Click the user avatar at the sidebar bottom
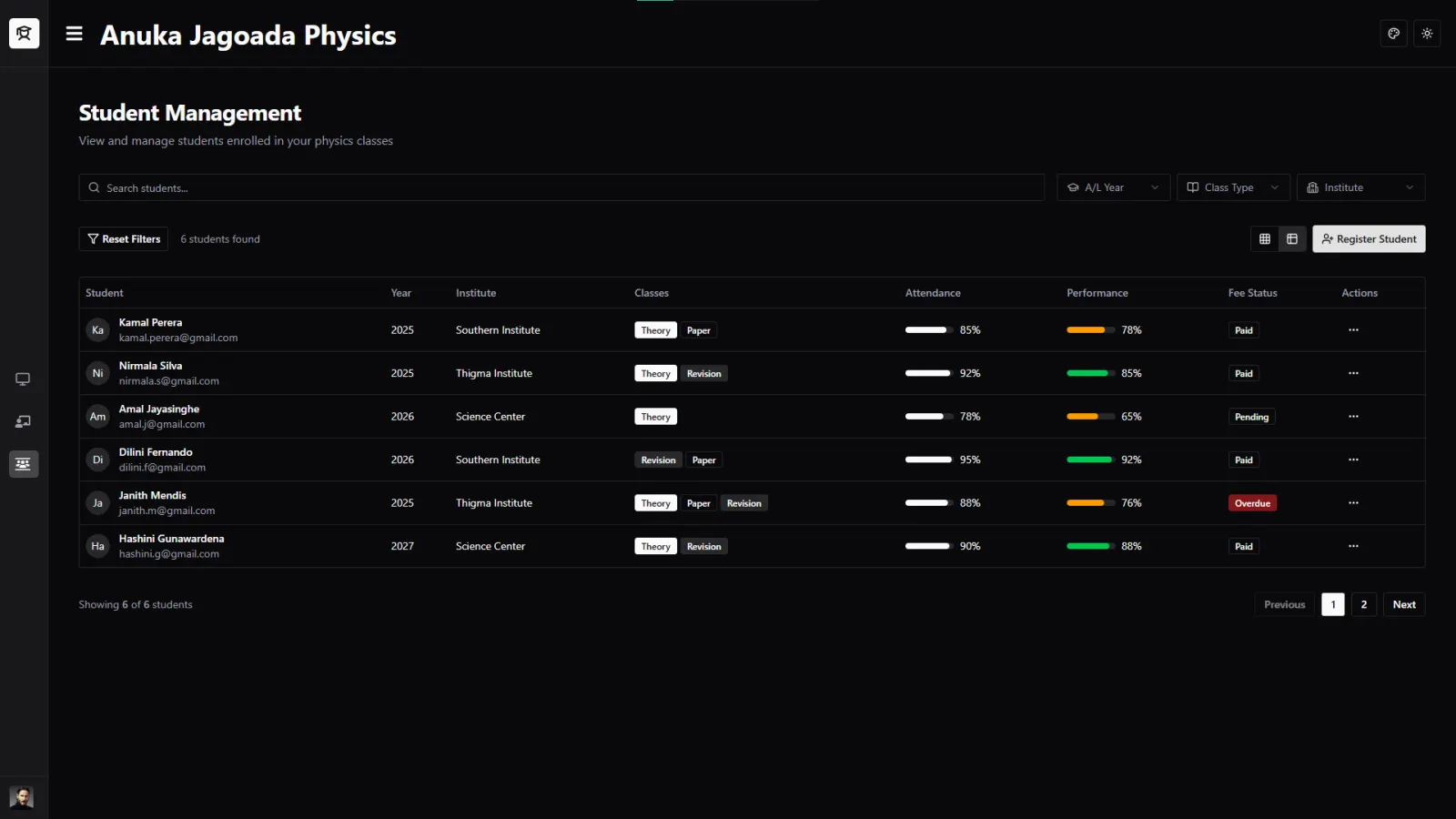Image resolution: width=1456 pixels, height=819 pixels. pos(22,797)
